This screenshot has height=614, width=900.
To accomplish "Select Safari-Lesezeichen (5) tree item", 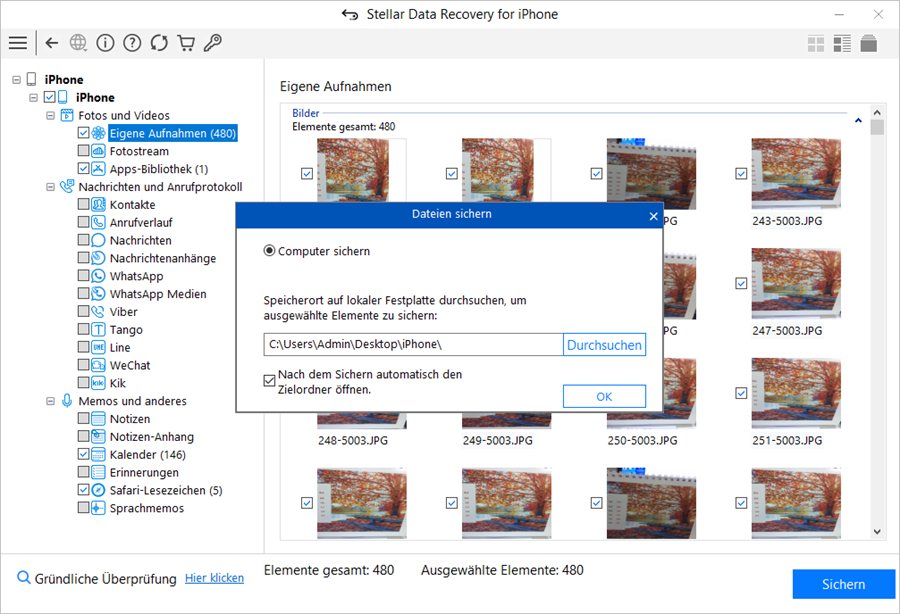I will point(166,490).
